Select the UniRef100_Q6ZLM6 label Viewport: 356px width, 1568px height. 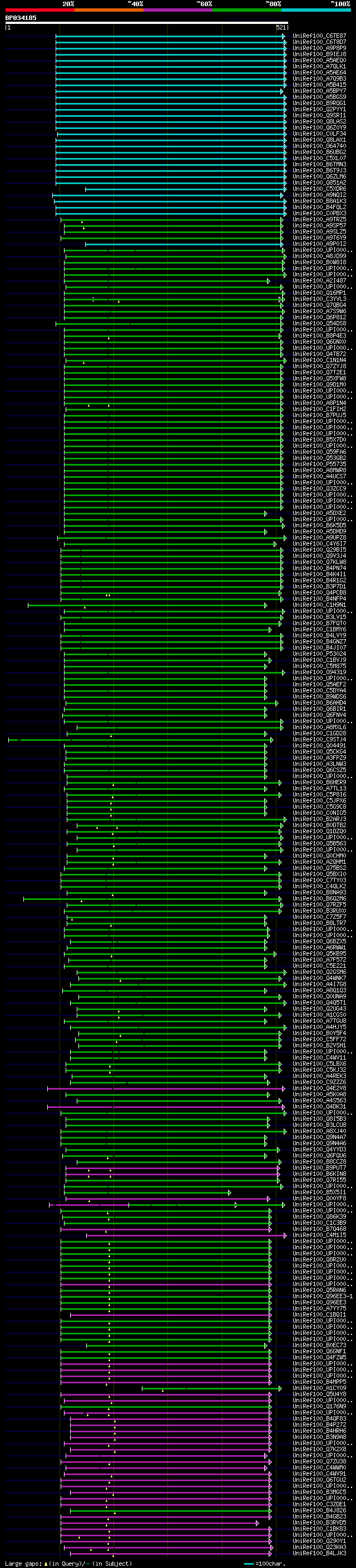click(x=319, y=176)
